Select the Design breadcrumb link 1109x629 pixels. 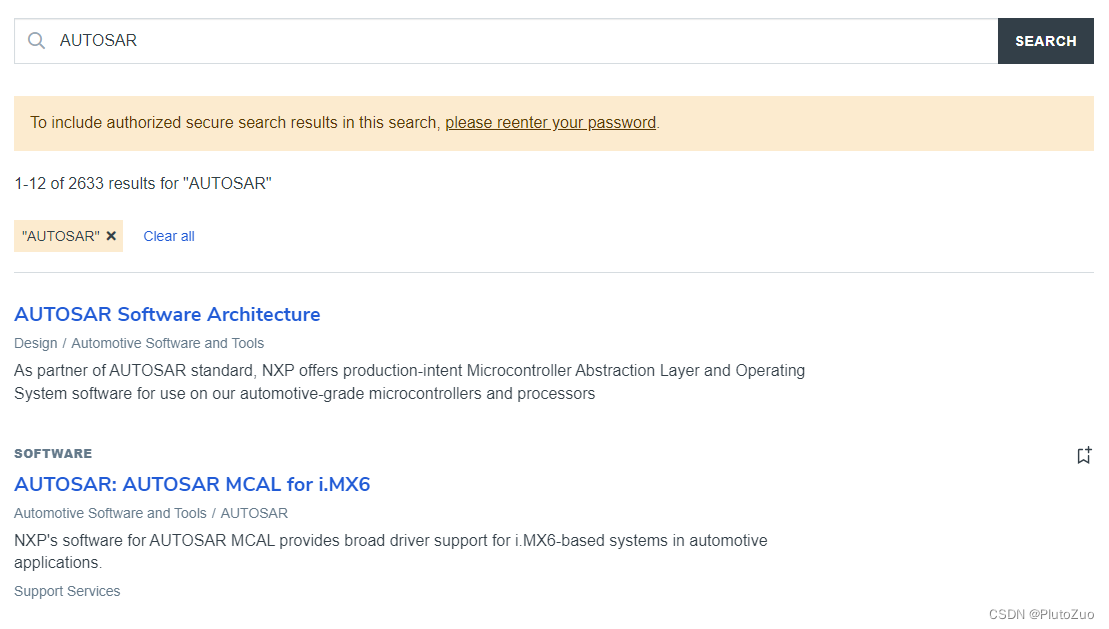tap(35, 343)
